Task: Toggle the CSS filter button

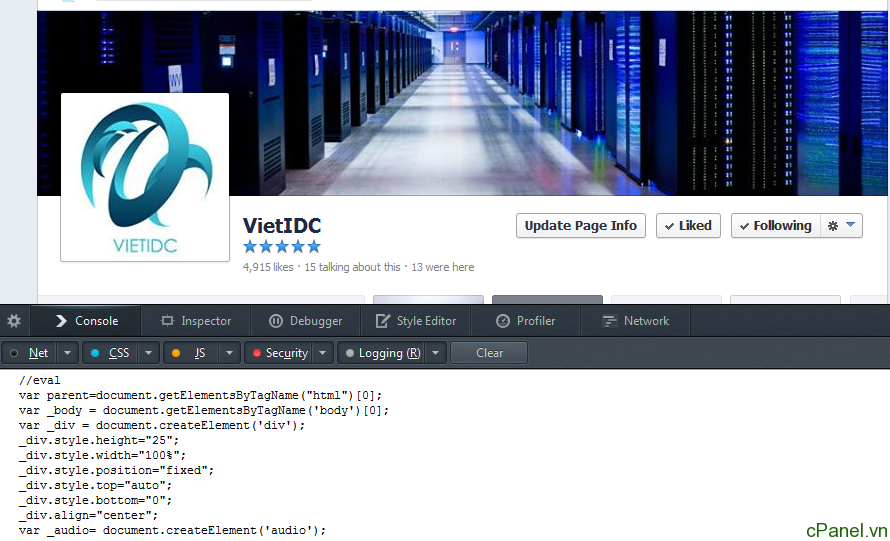Action: point(111,353)
